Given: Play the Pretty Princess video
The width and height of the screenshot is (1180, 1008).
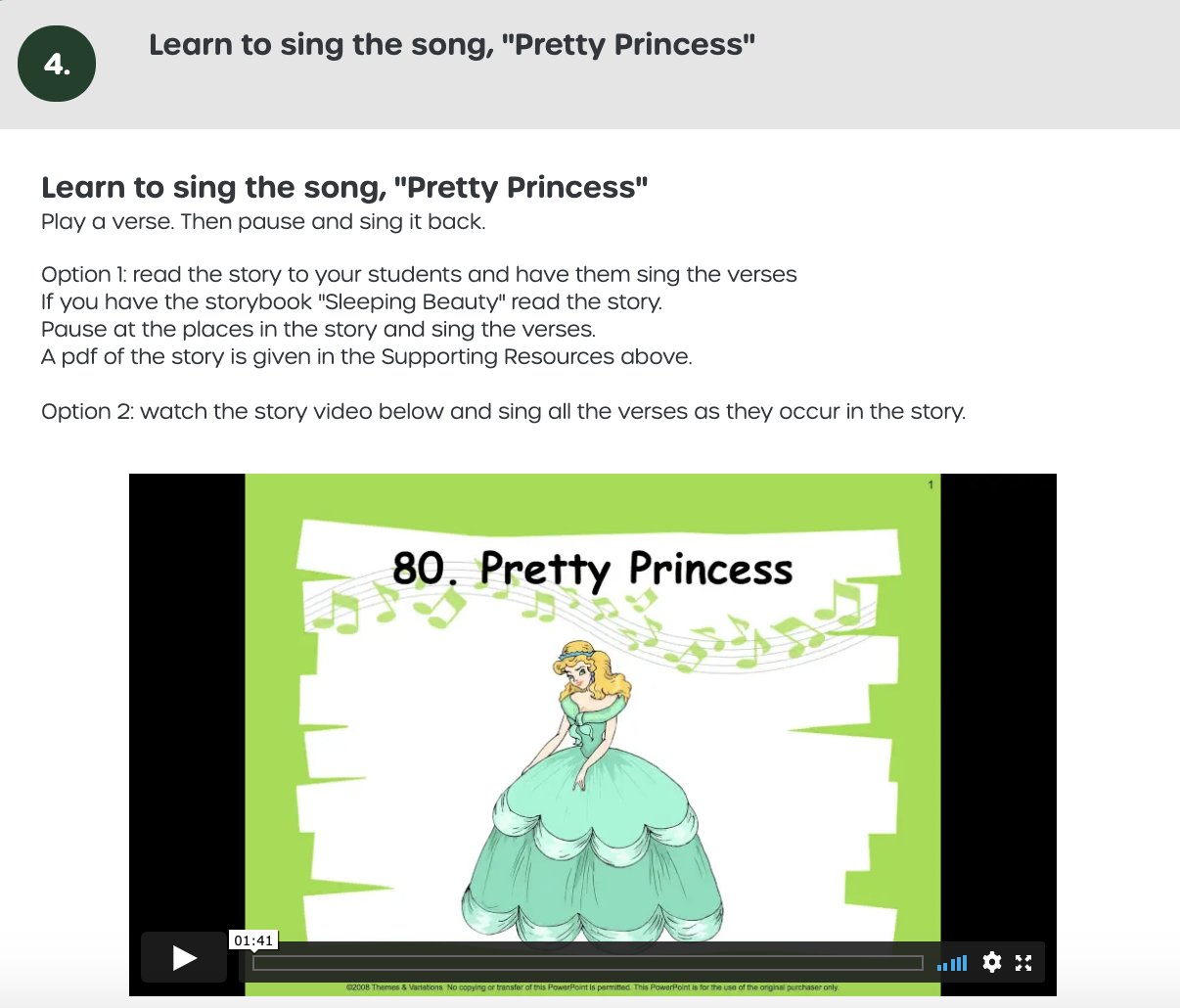Looking at the screenshot, I should (x=184, y=957).
